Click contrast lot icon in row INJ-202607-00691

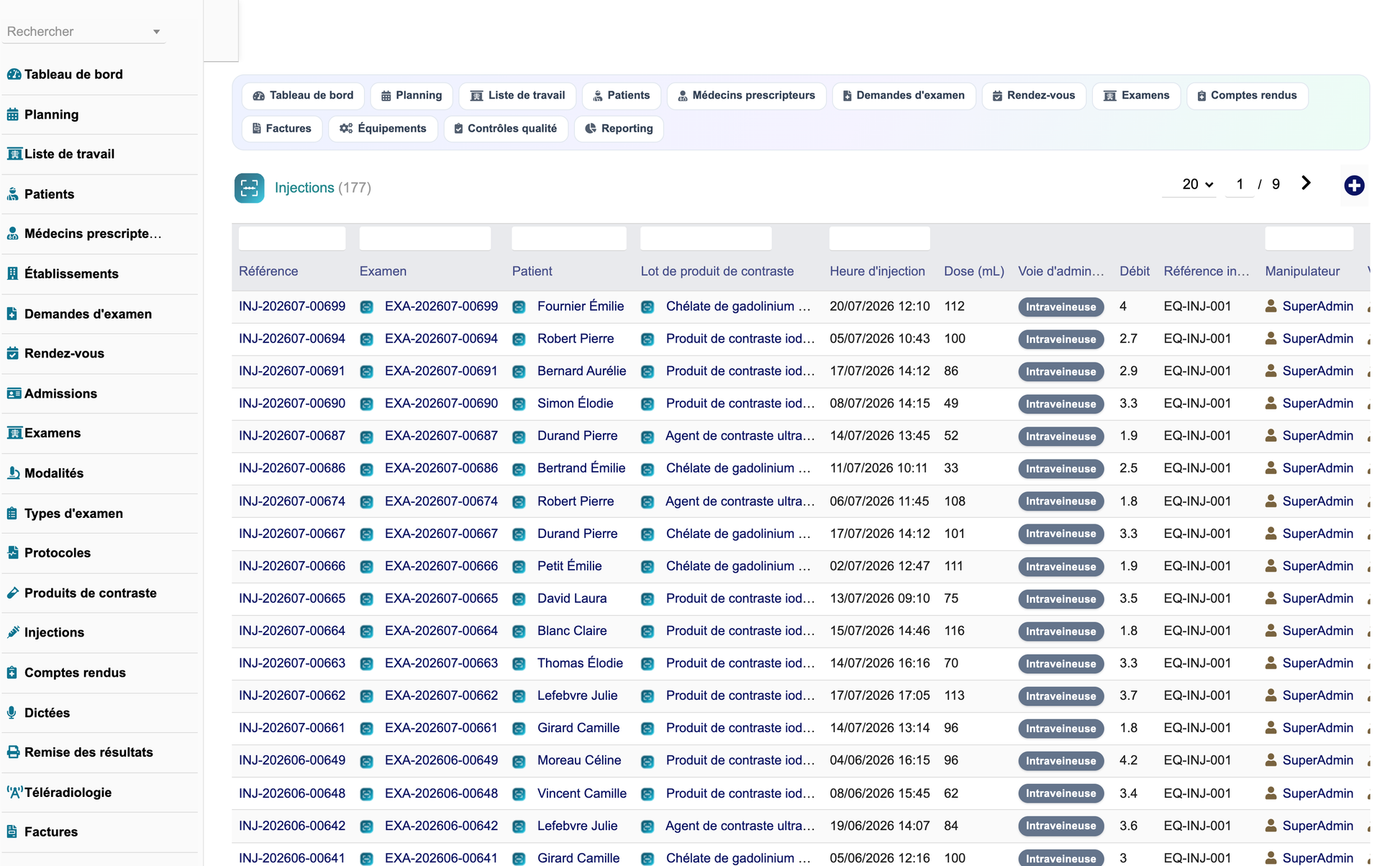(x=647, y=372)
